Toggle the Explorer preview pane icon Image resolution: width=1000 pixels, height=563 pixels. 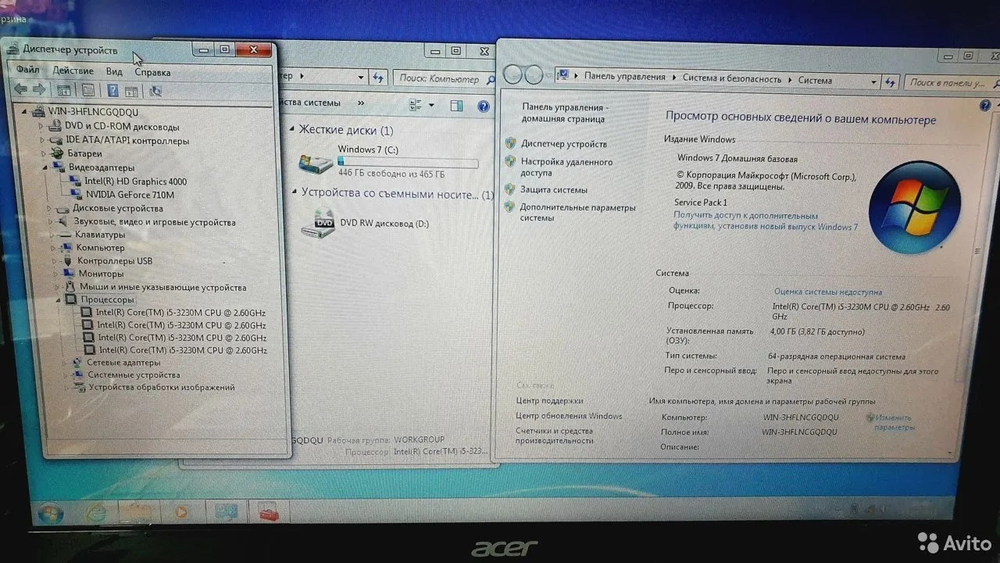pos(457,105)
